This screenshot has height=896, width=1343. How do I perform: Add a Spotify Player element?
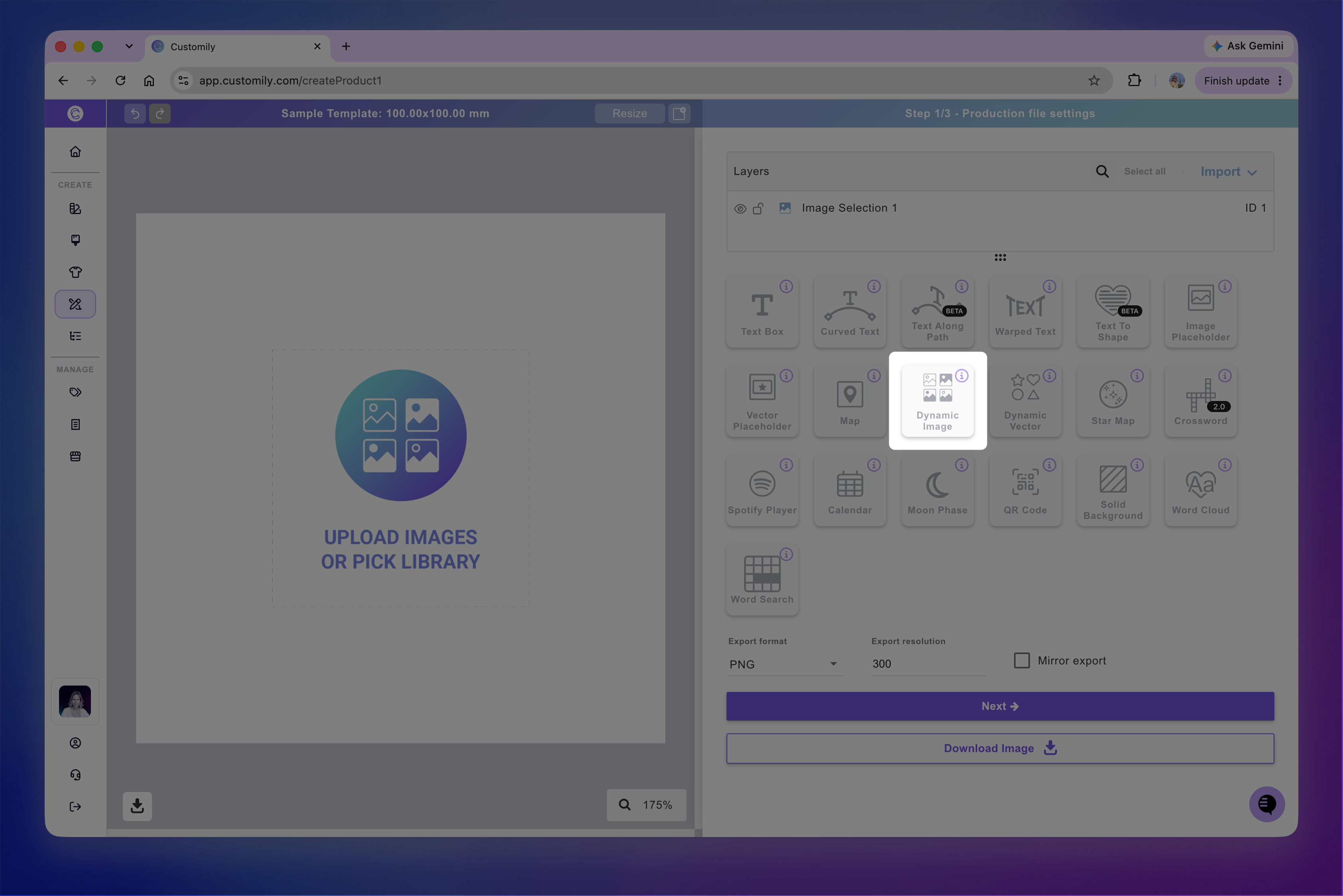point(762,490)
